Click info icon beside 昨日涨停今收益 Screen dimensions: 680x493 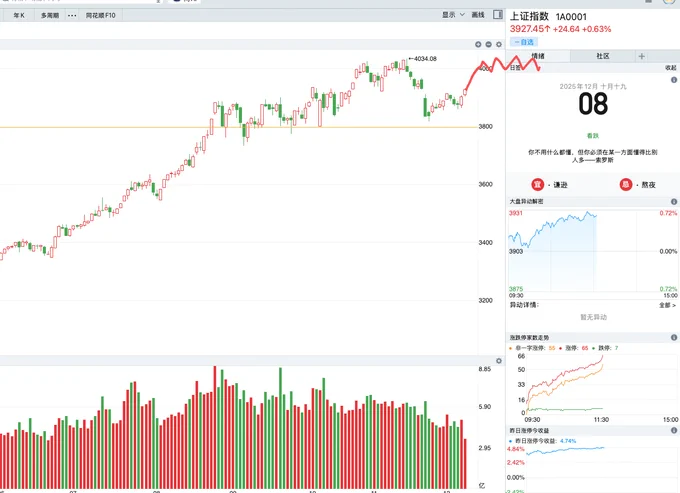674,431
